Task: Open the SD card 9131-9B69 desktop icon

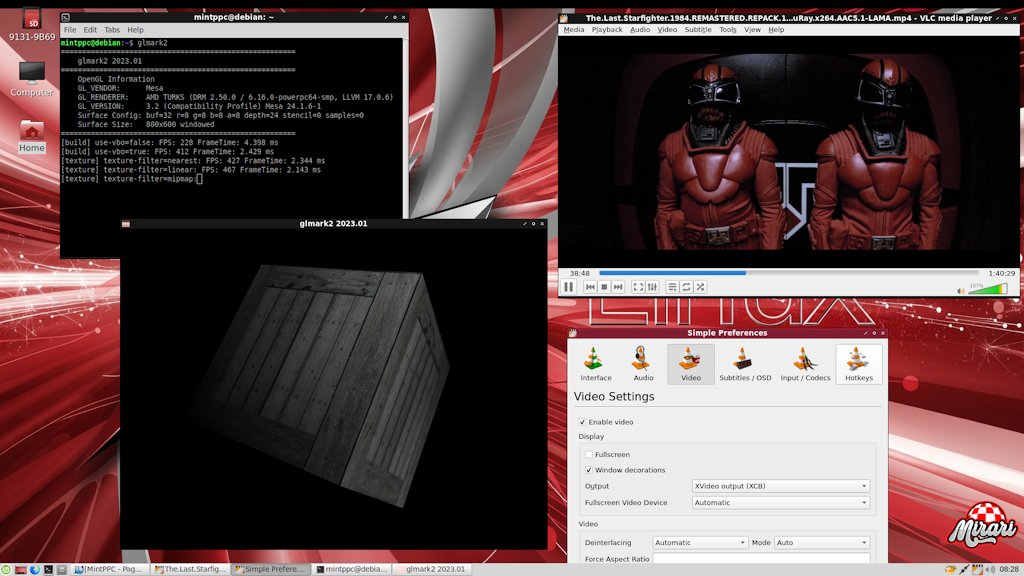Action: click(x=31, y=24)
